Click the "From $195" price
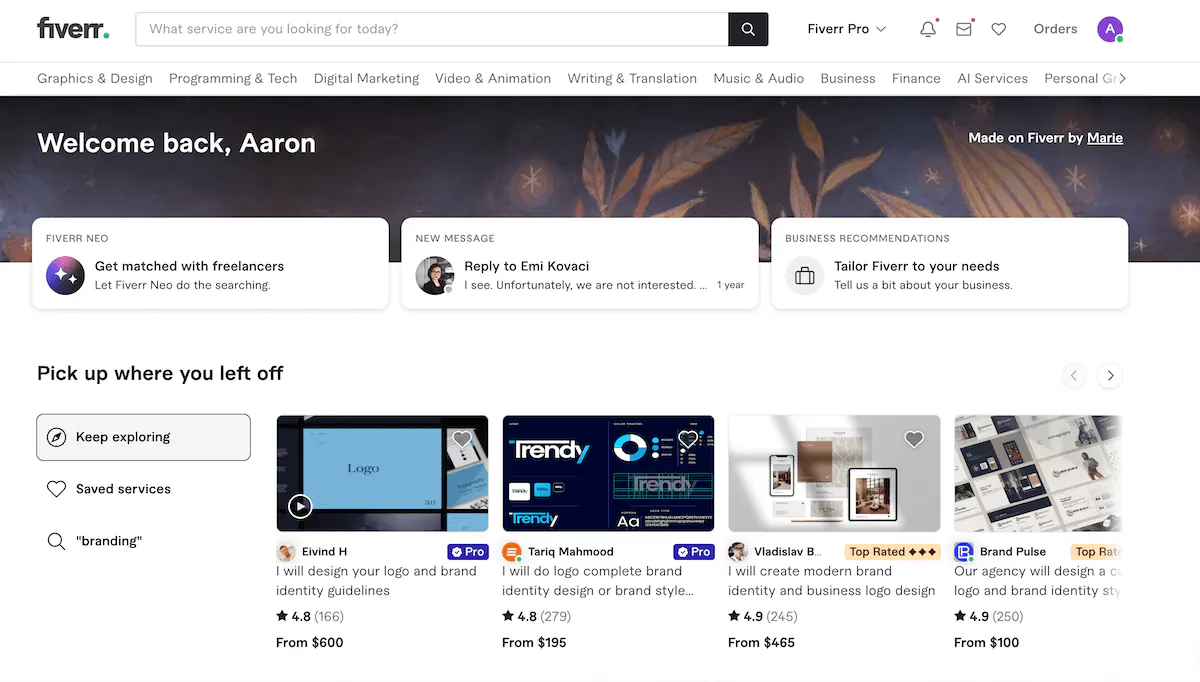The image size is (1200, 682). pos(534,643)
